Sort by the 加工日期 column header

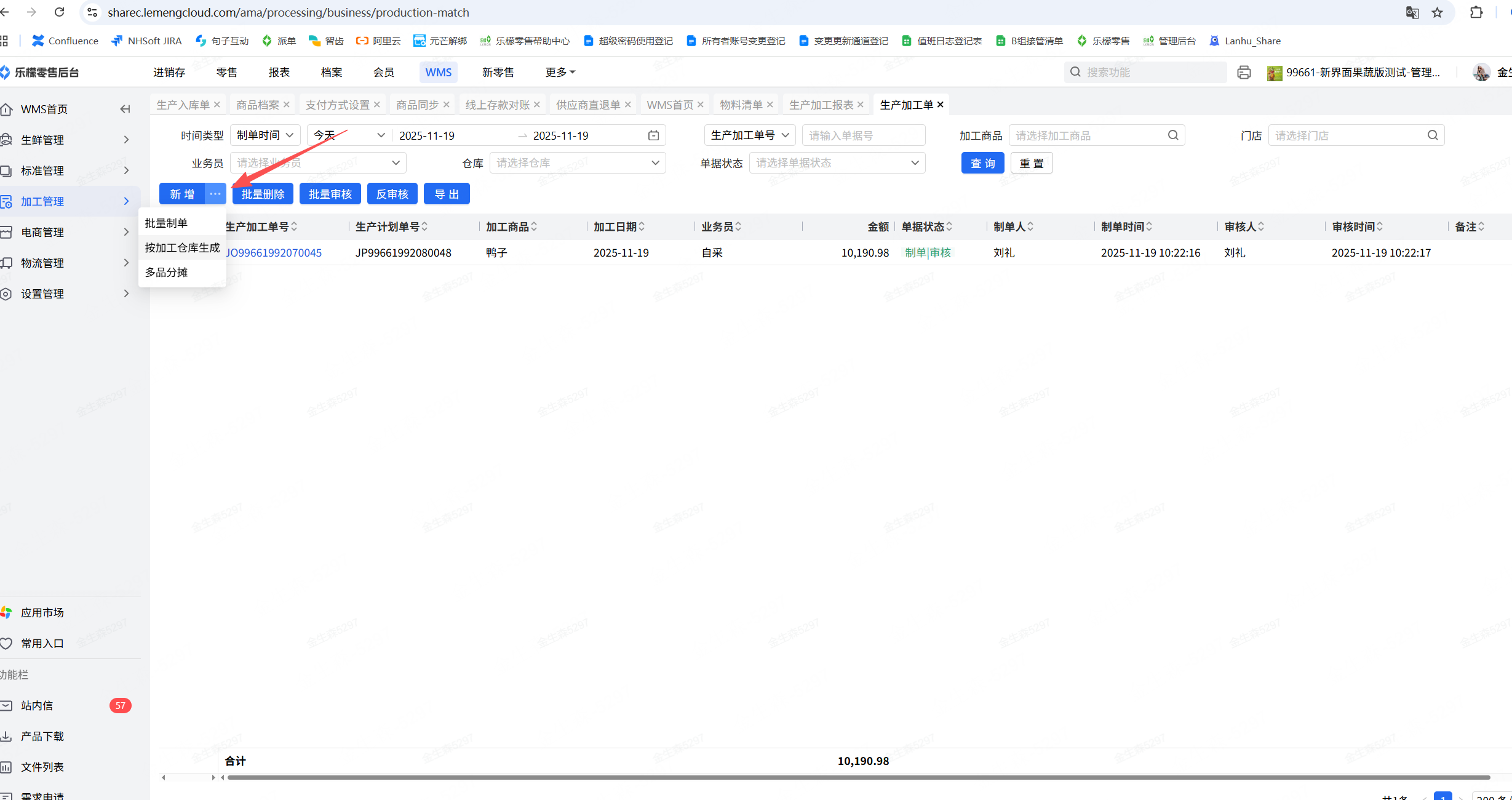[x=615, y=226]
